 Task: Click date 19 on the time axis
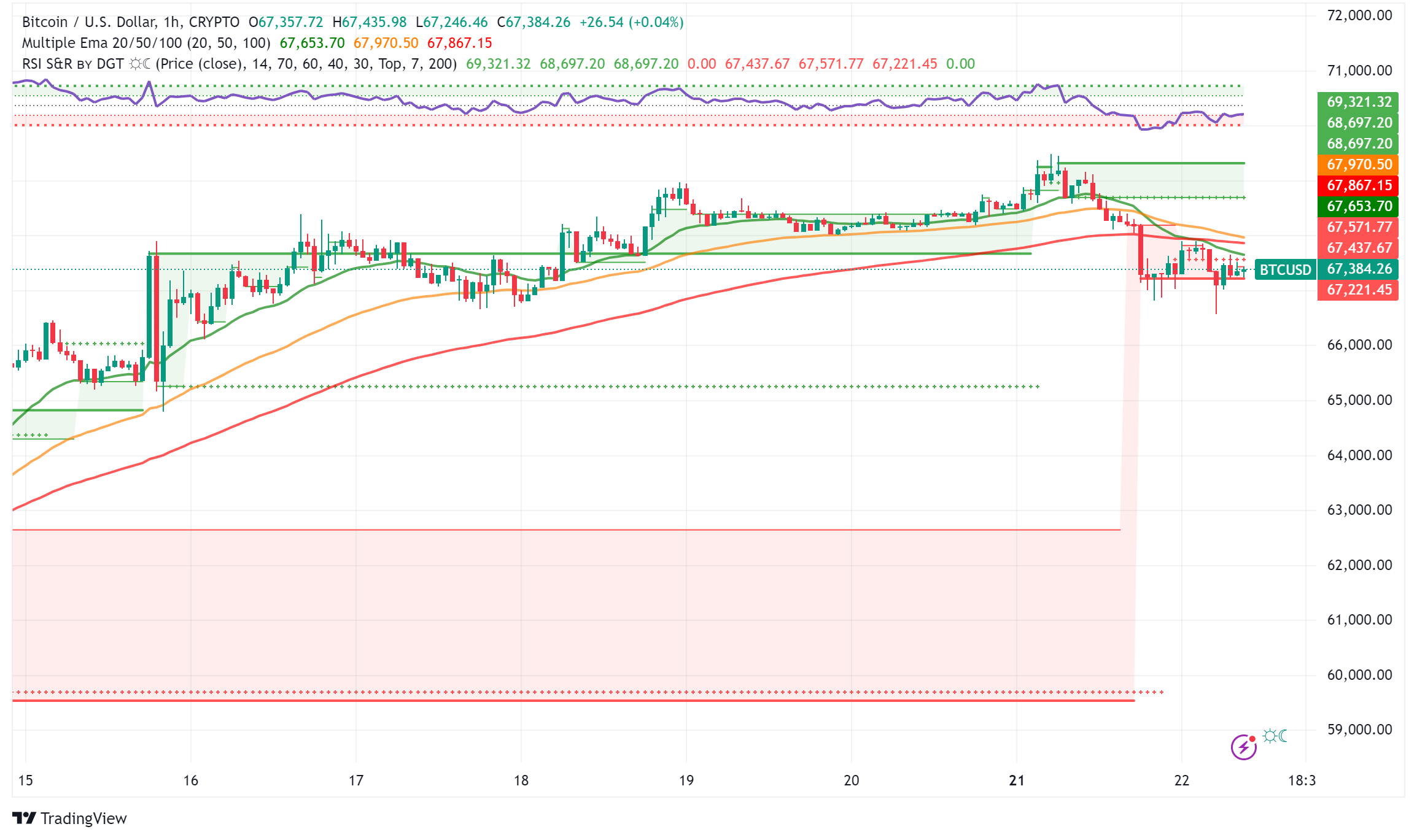(686, 780)
